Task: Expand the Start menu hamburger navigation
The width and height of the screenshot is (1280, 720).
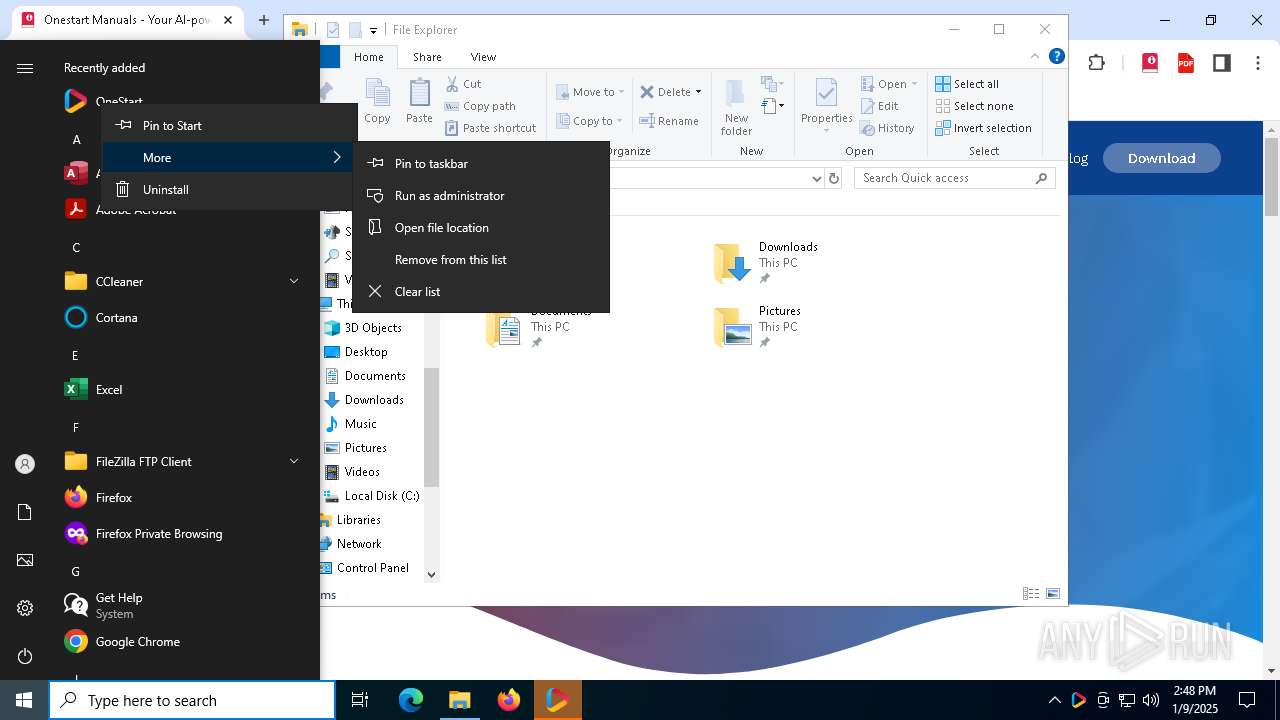Action: [25, 68]
